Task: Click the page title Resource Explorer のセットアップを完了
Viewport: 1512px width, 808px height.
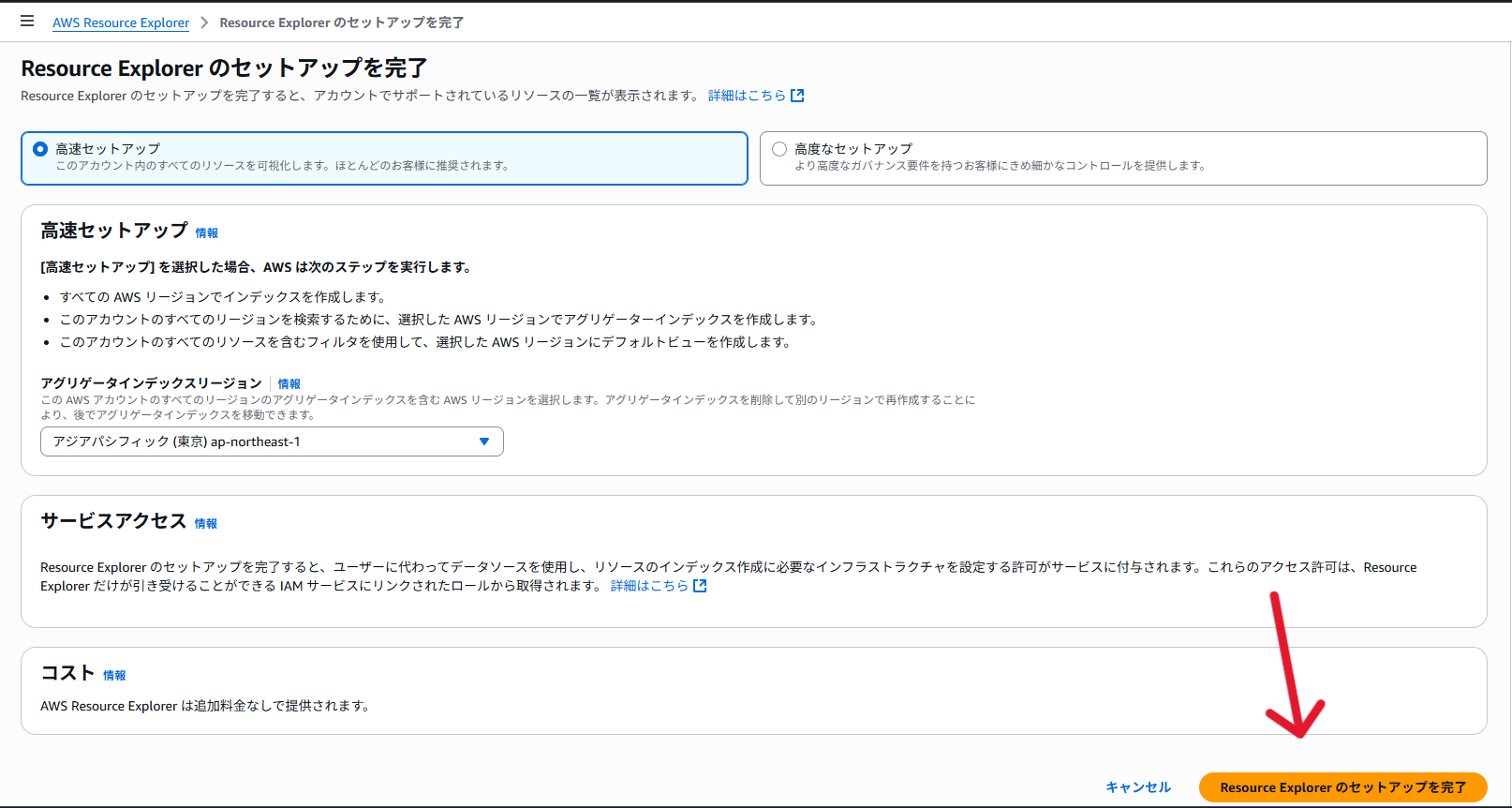Action: tap(225, 68)
